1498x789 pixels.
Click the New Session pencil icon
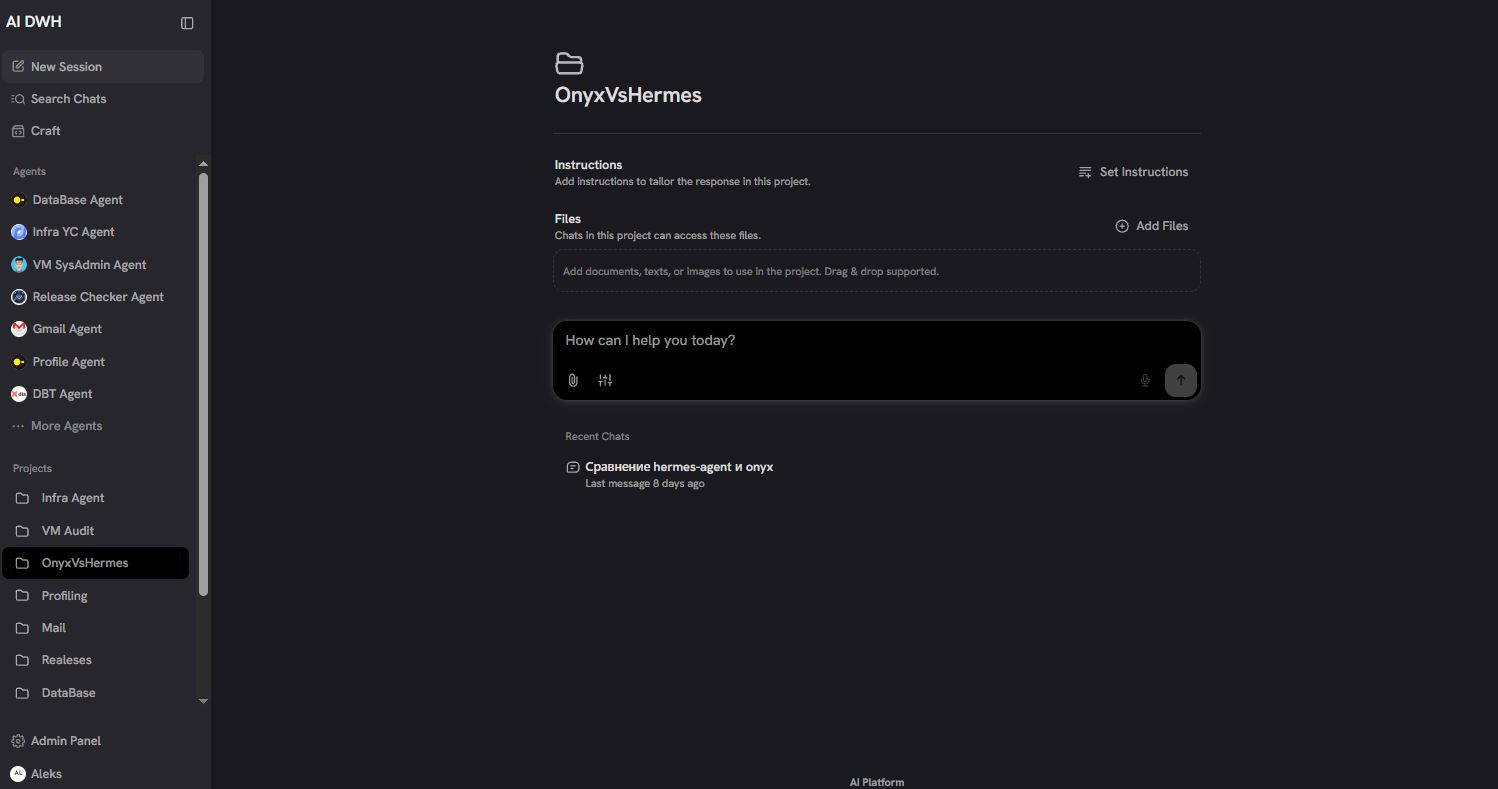(18, 67)
